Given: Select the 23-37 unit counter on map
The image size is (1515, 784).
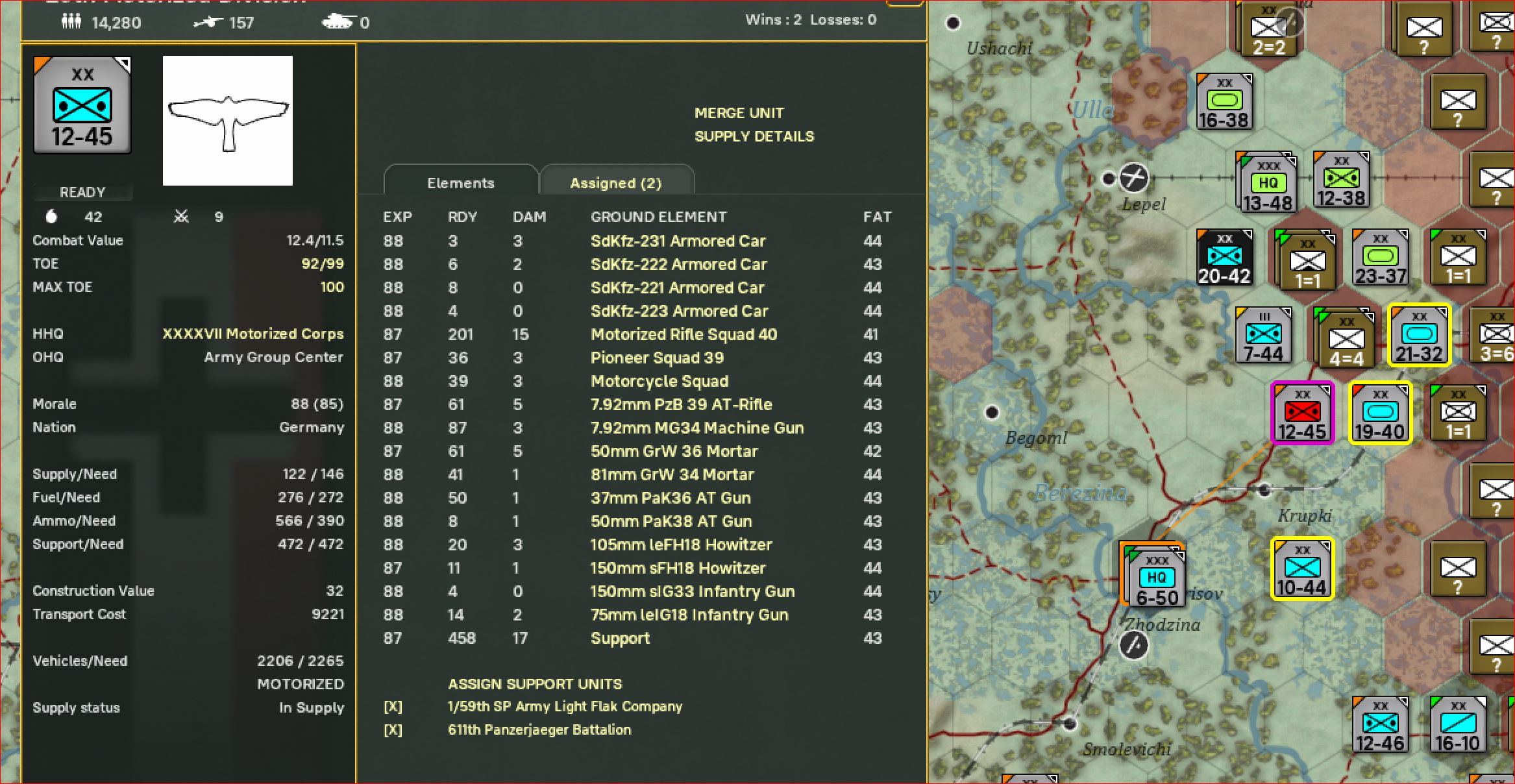Looking at the screenshot, I should (1380, 258).
